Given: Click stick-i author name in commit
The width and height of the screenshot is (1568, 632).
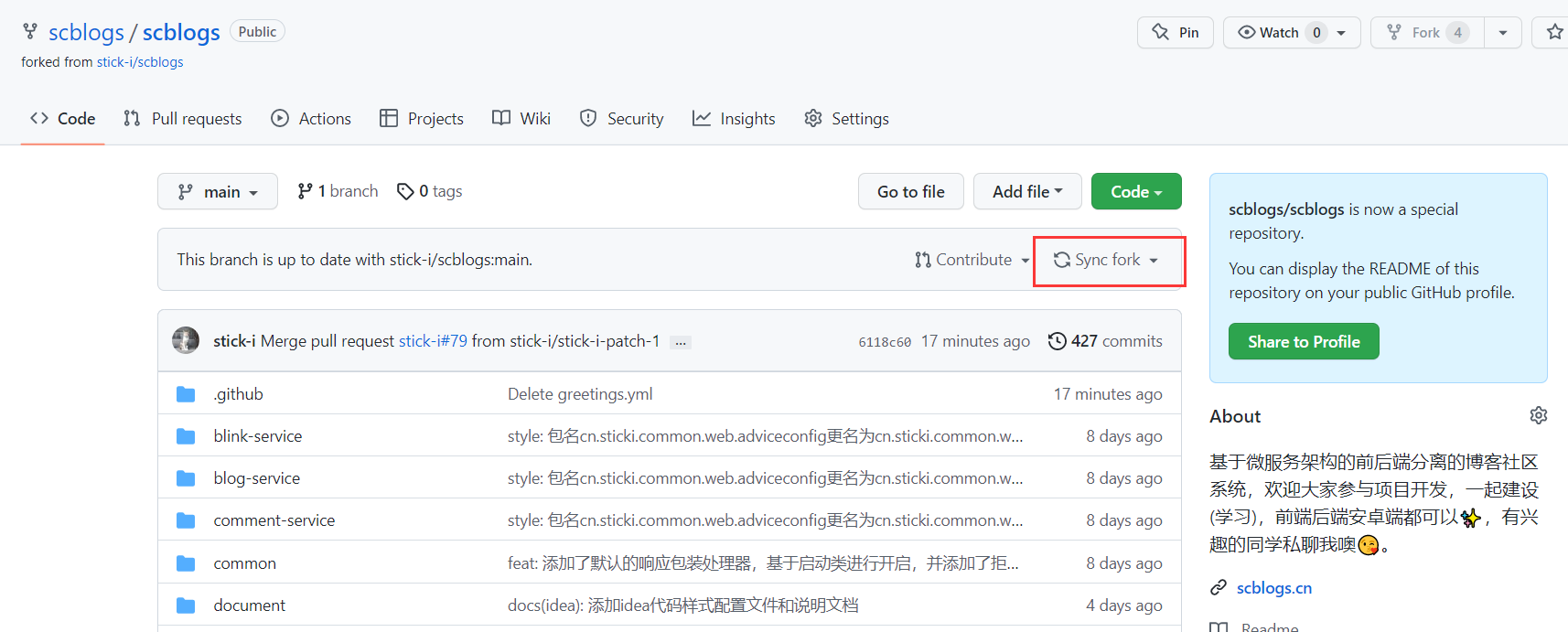Looking at the screenshot, I should [x=234, y=341].
